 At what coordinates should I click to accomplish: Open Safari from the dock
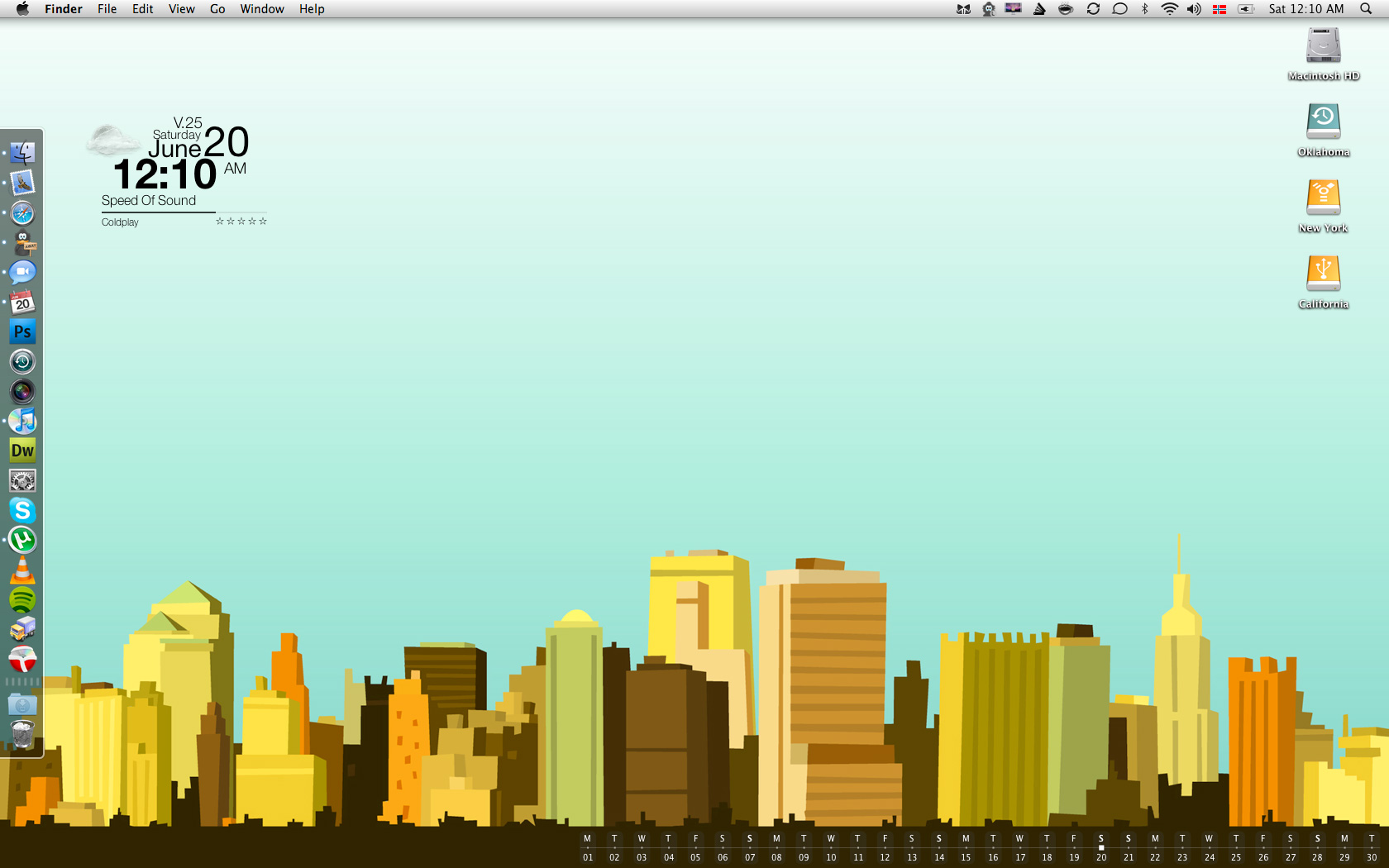[x=22, y=213]
